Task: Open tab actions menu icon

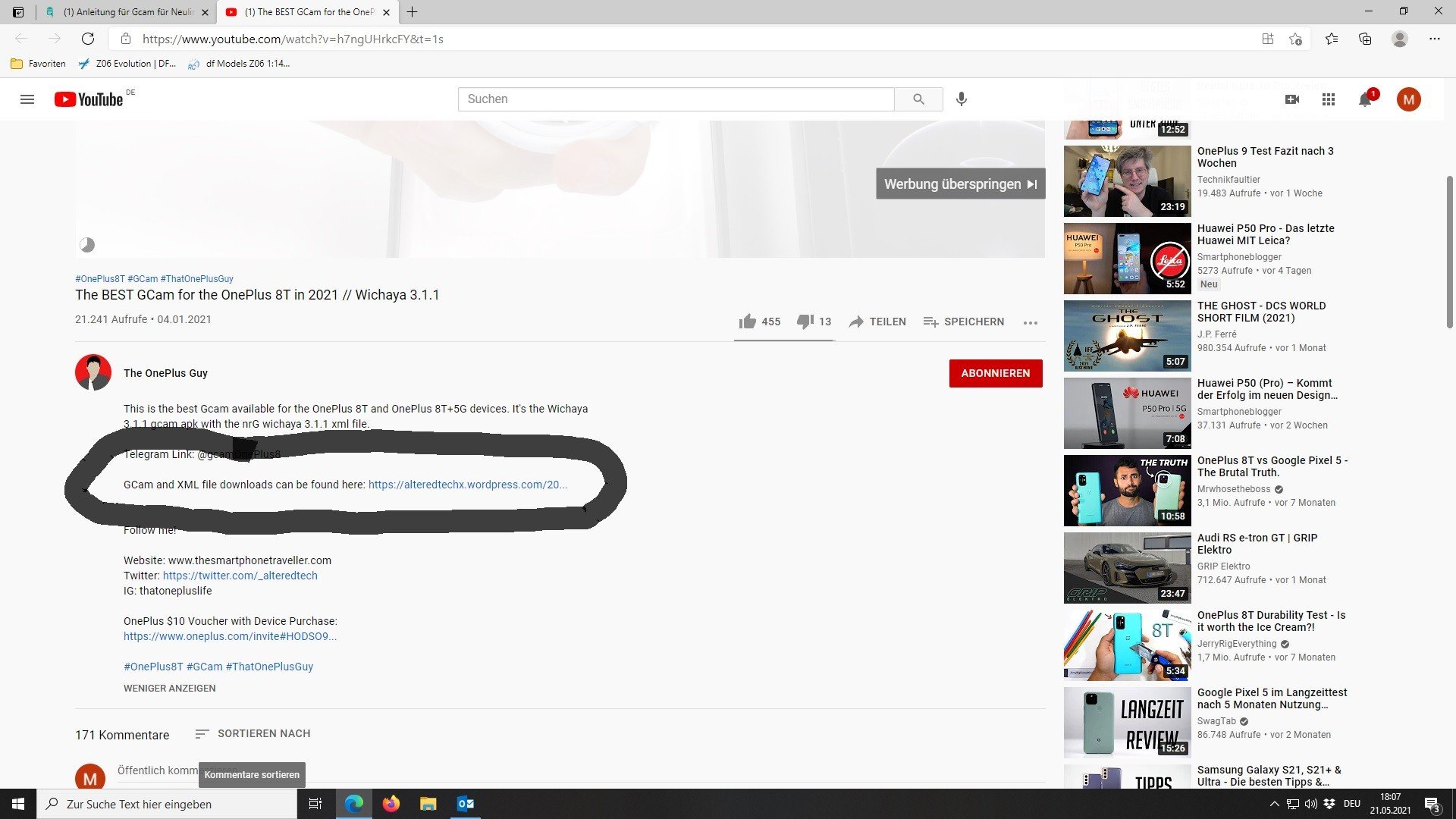Action: coord(18,12)
